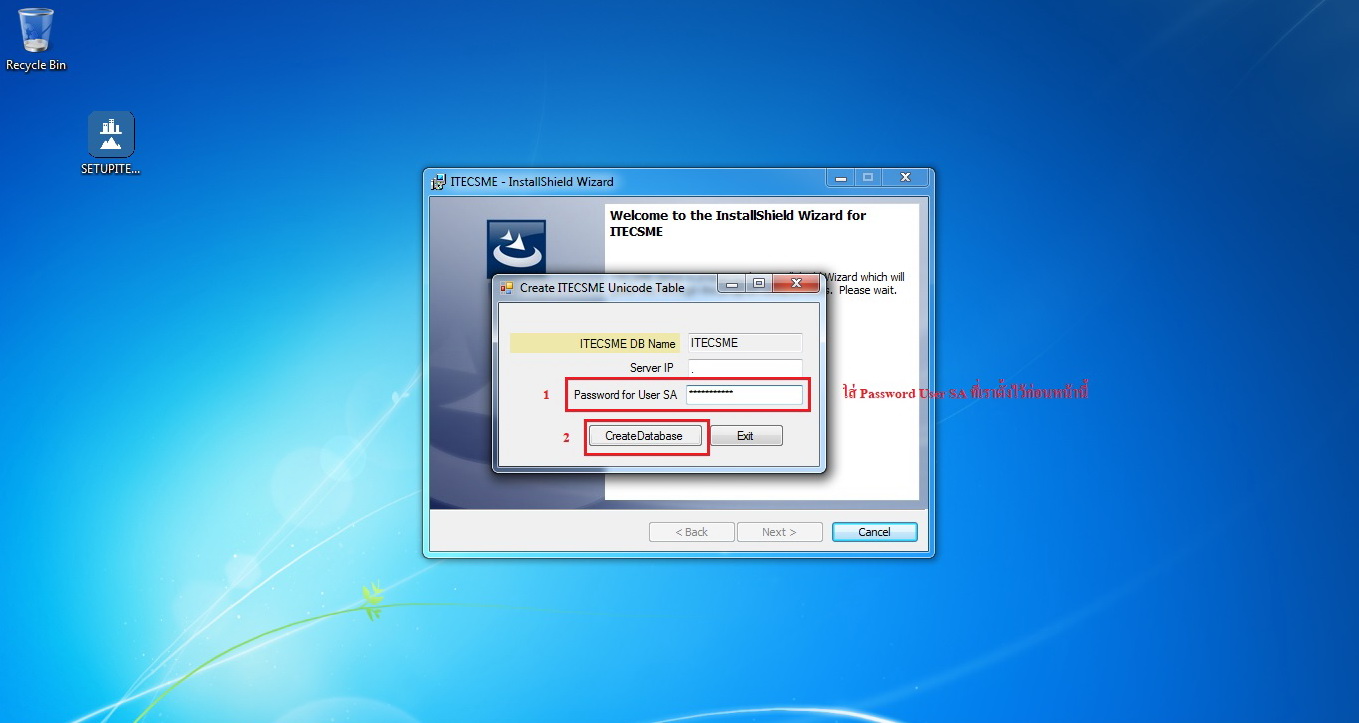Minimize the Create ITECSME Unicode Table dialog
Viewport: 1359px width, 723px height.
[732, 284]
